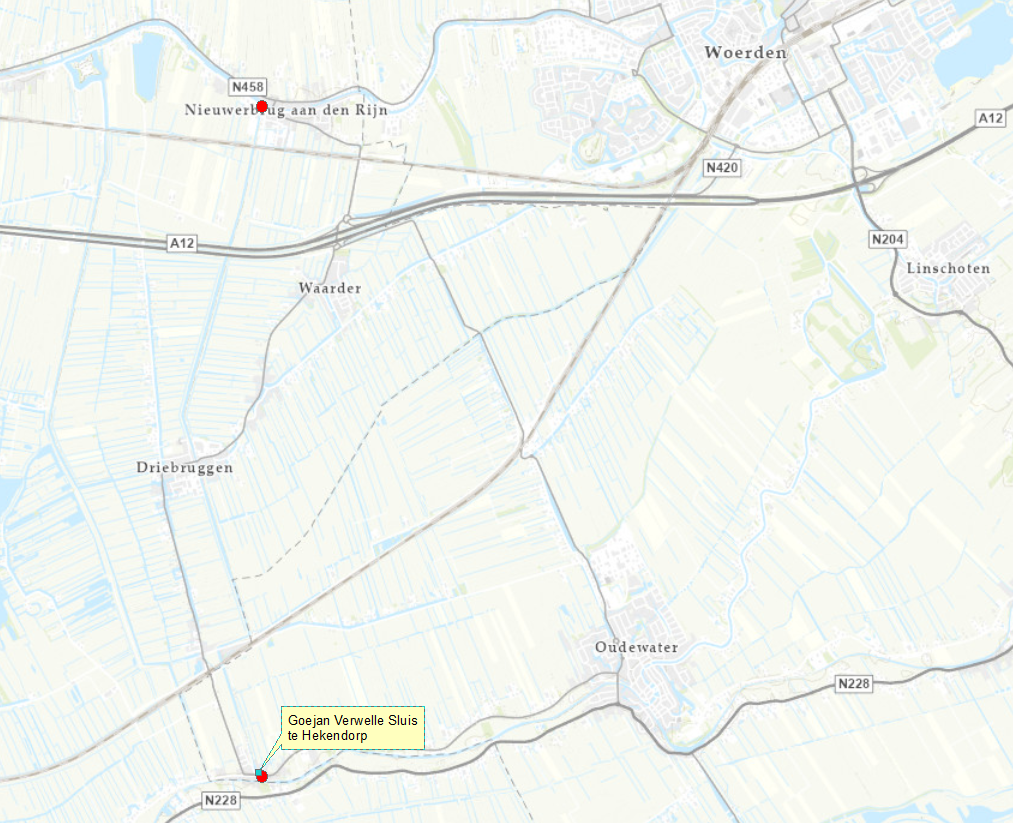Click the Oudewater town label

[x=636, y=647]
